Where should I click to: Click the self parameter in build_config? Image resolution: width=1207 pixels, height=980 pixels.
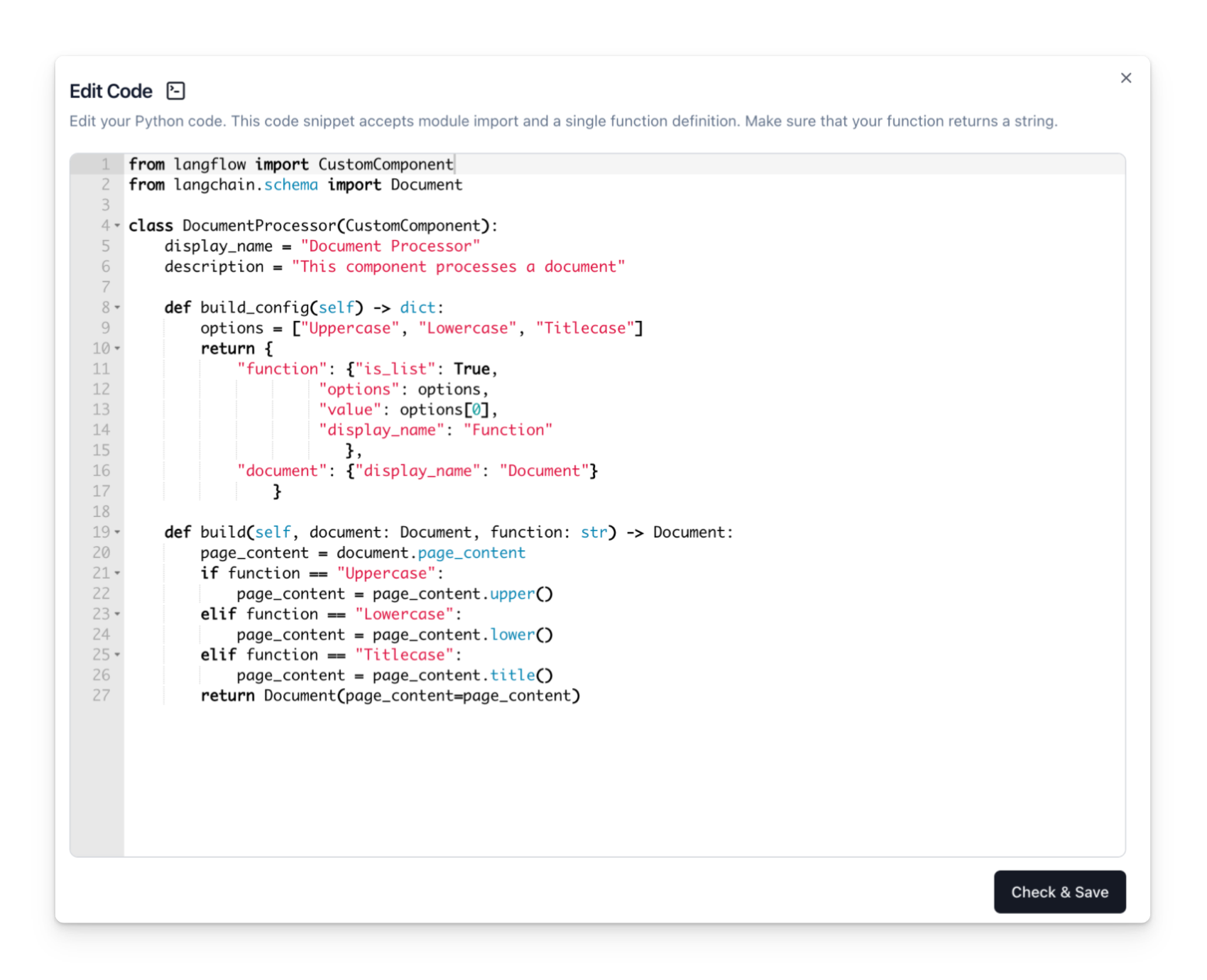tap(337, 307)
